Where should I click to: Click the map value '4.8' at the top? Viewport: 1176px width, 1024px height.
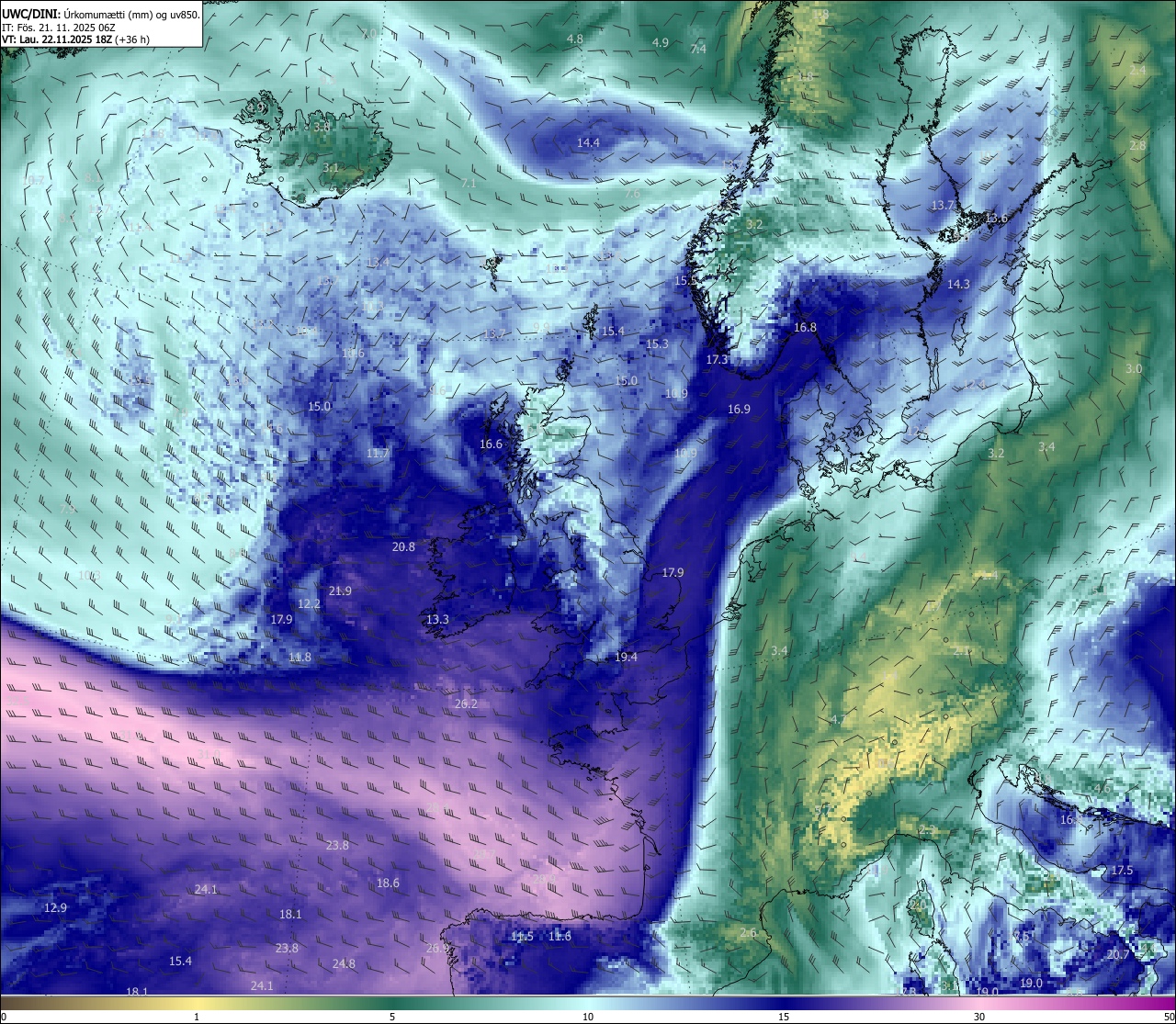tap(575, 39)
